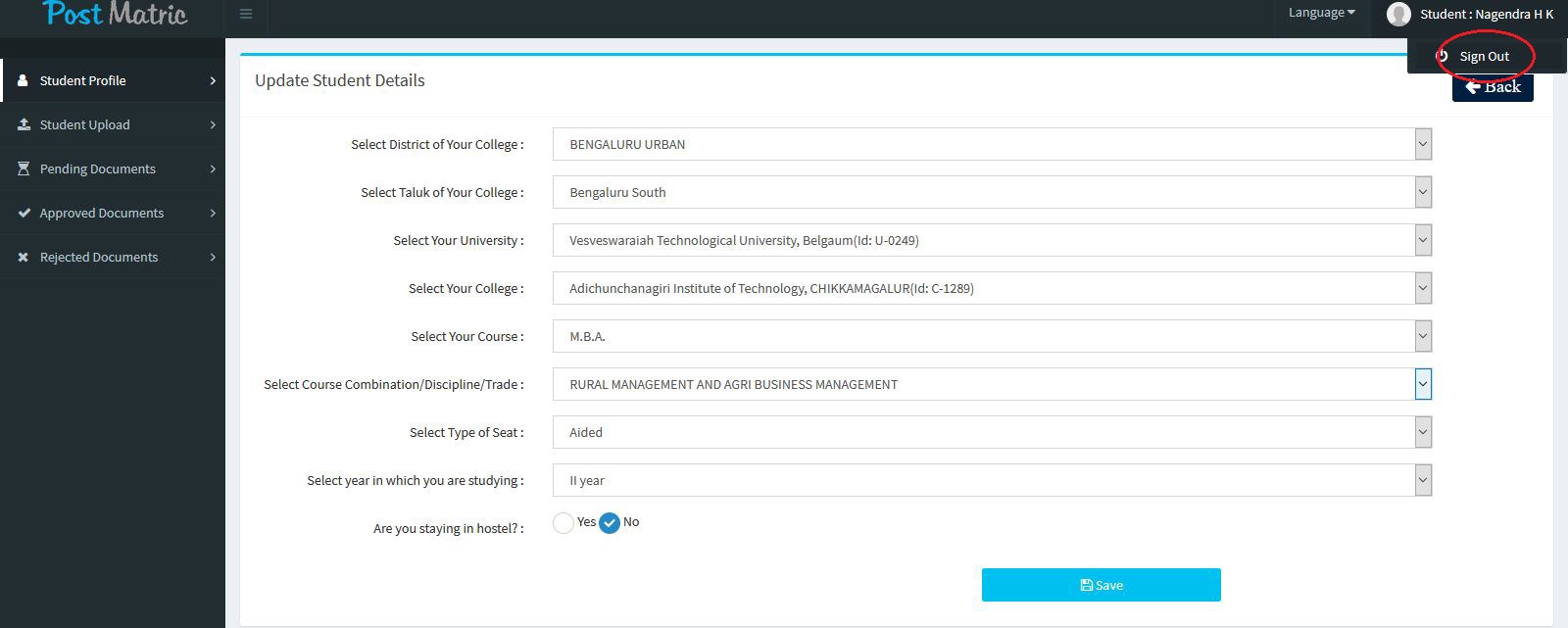Open the Rejected Documents menu
The width and height of the screenshot is (1568, 628).
[113, 257]
